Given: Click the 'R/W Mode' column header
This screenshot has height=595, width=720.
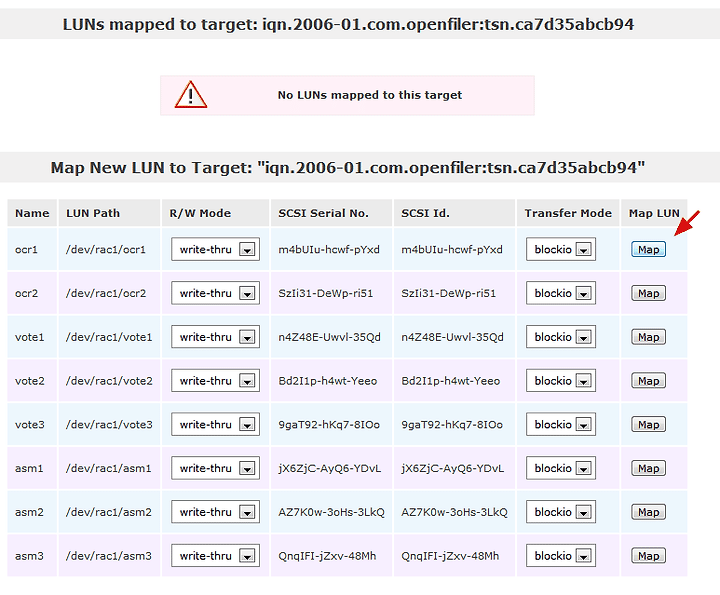Looking at the screenshot, I should (x=215, y=213).
